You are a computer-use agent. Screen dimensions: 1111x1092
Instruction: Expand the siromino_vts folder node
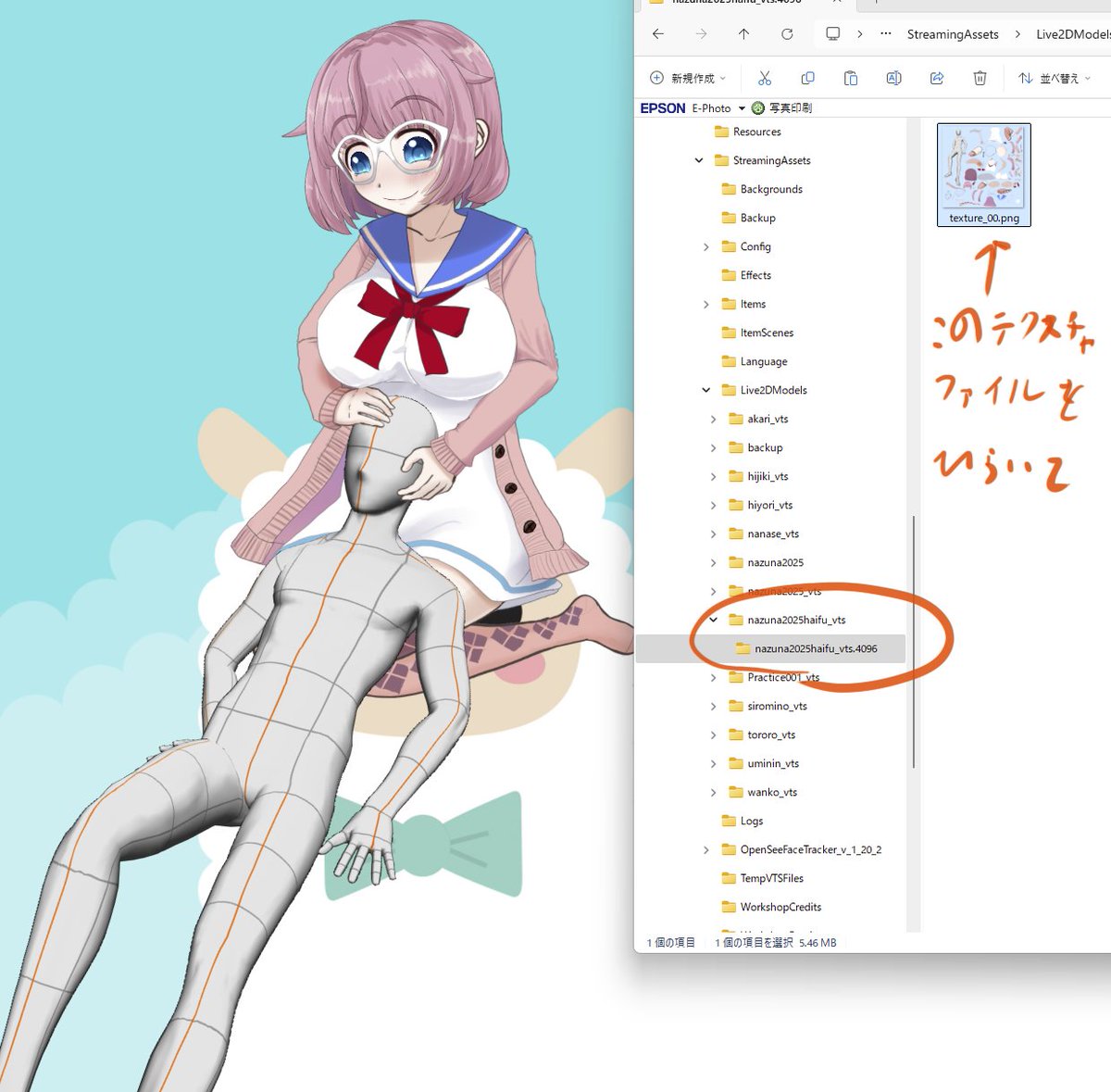point(713,706)
